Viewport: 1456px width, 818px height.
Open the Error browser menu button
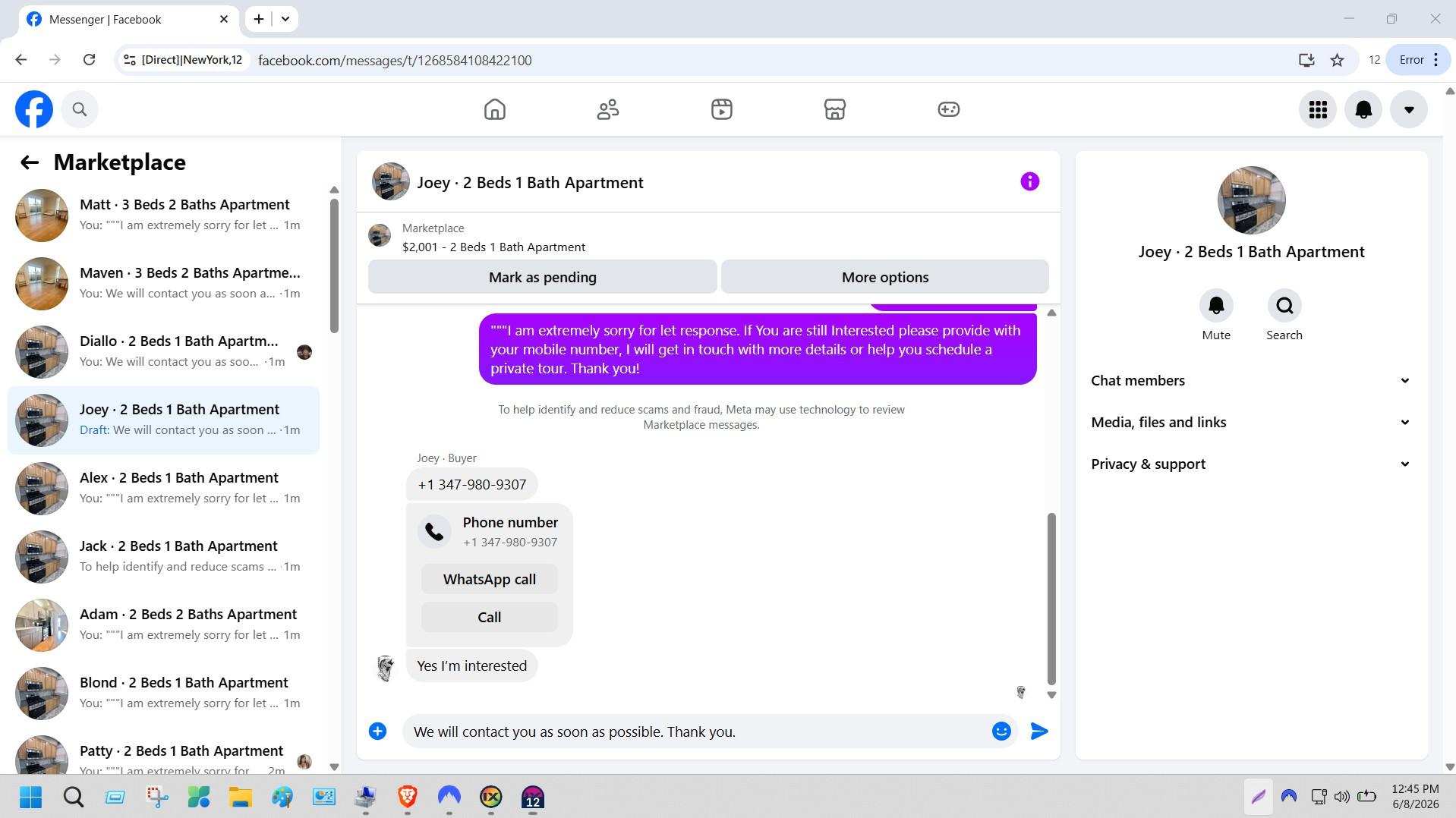(1418, 60)
